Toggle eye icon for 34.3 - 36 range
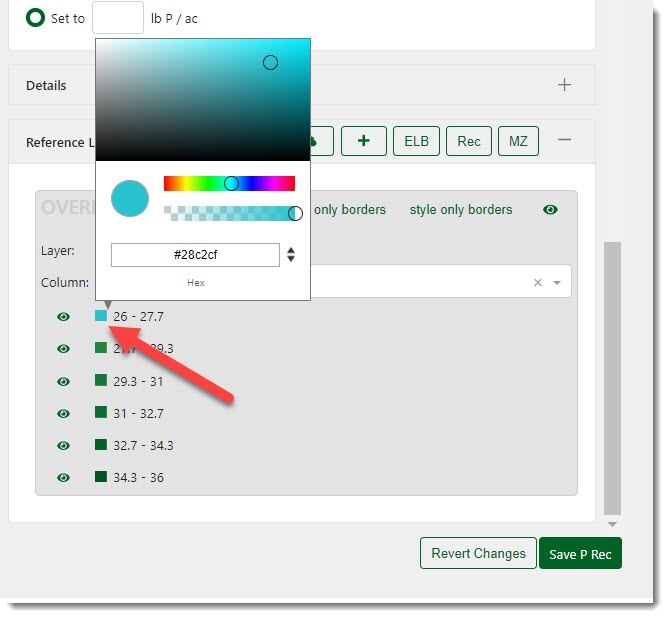 click(x=63, y=477)
